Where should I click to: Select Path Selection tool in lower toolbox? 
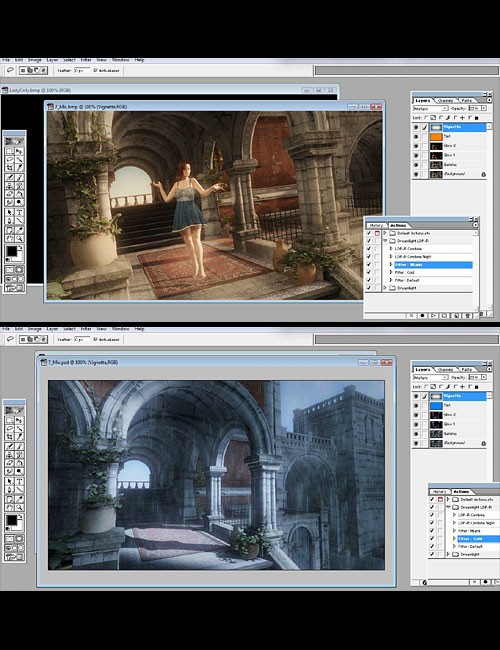coord(10,481)
